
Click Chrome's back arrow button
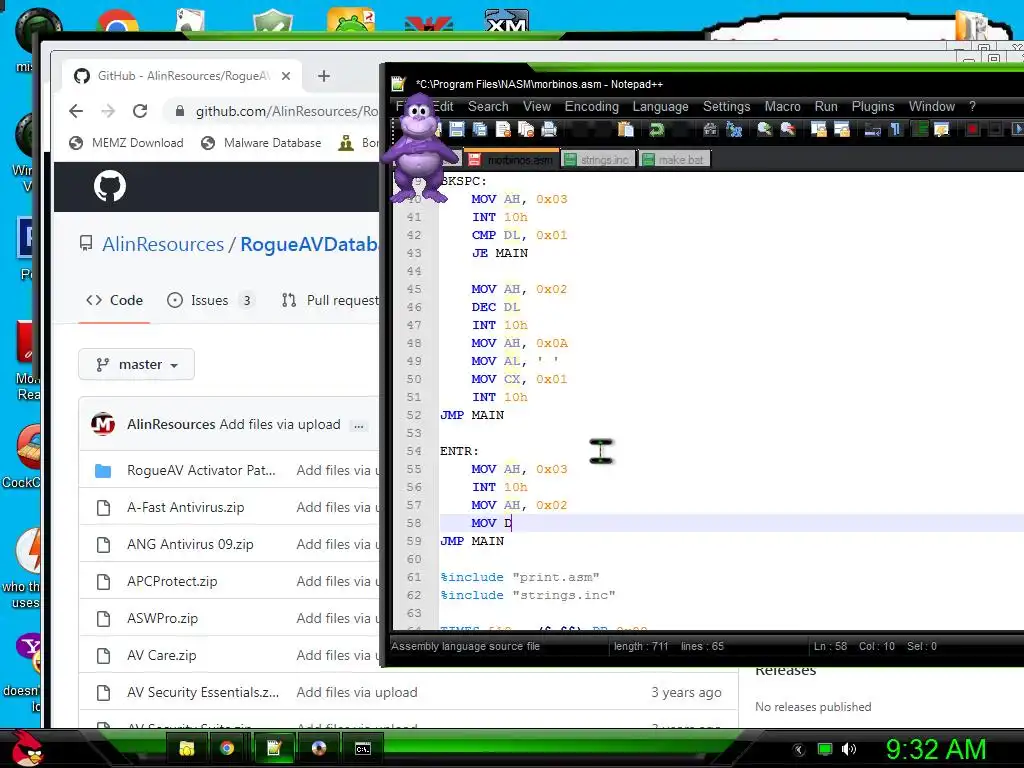[76, 111]
